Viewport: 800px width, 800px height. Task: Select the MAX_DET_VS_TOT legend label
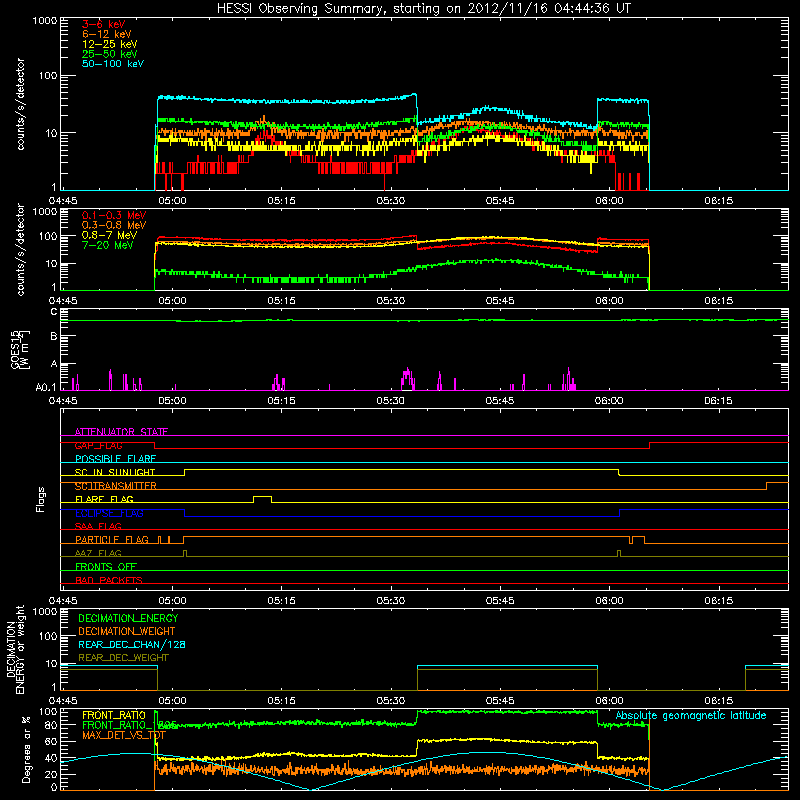124,735
